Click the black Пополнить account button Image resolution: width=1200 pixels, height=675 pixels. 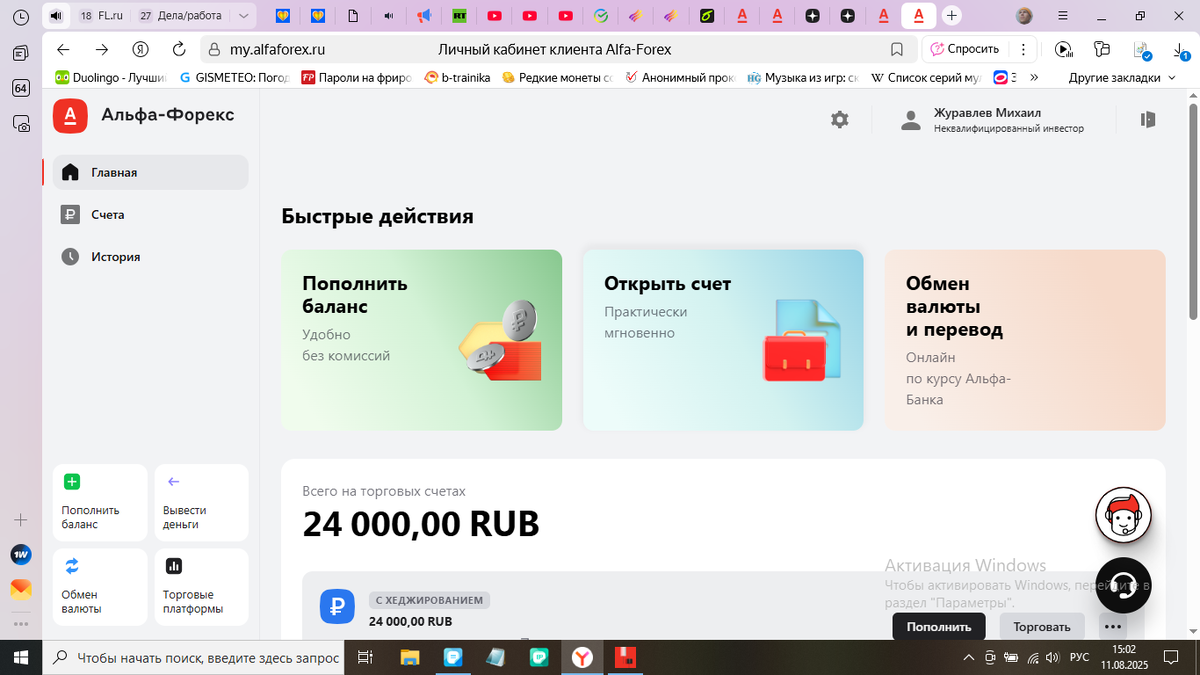pos(939,627)
